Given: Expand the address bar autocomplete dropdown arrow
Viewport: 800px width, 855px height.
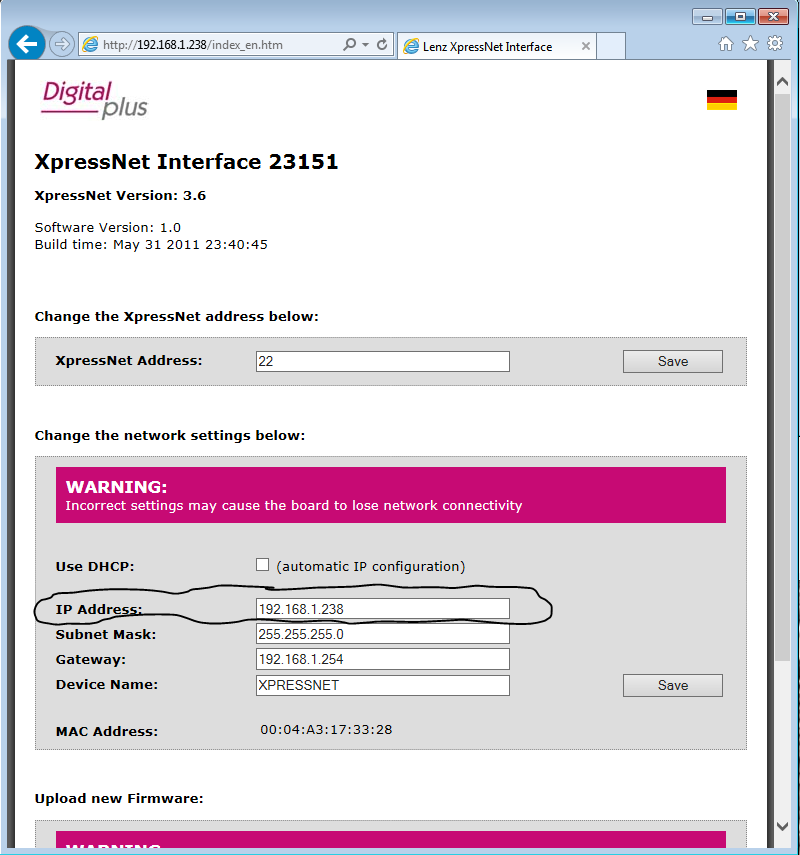Looking at the screenshot, I should point(365,45).
